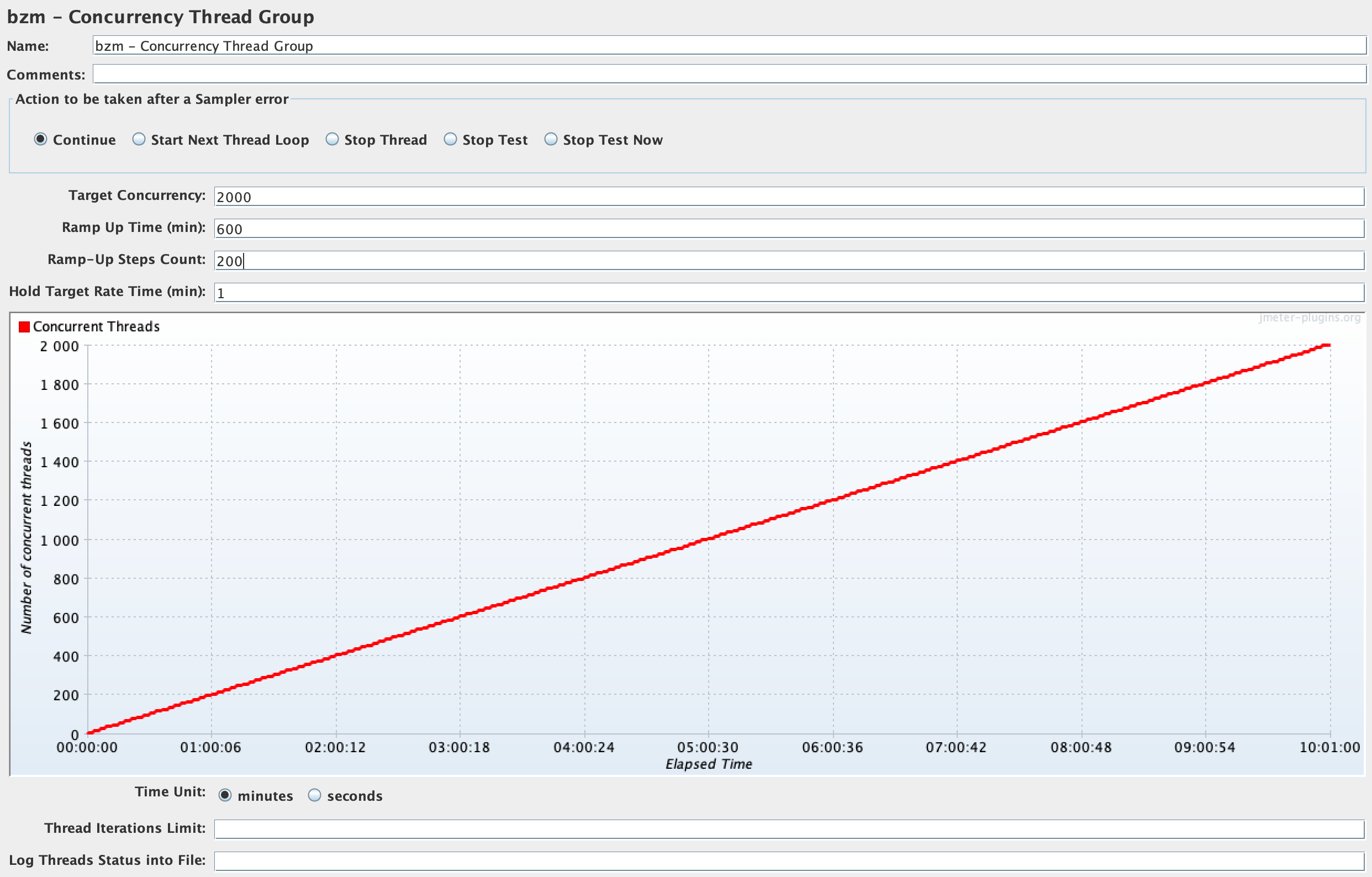Select Stop Thread on sampler error

[x=332, y=140]
